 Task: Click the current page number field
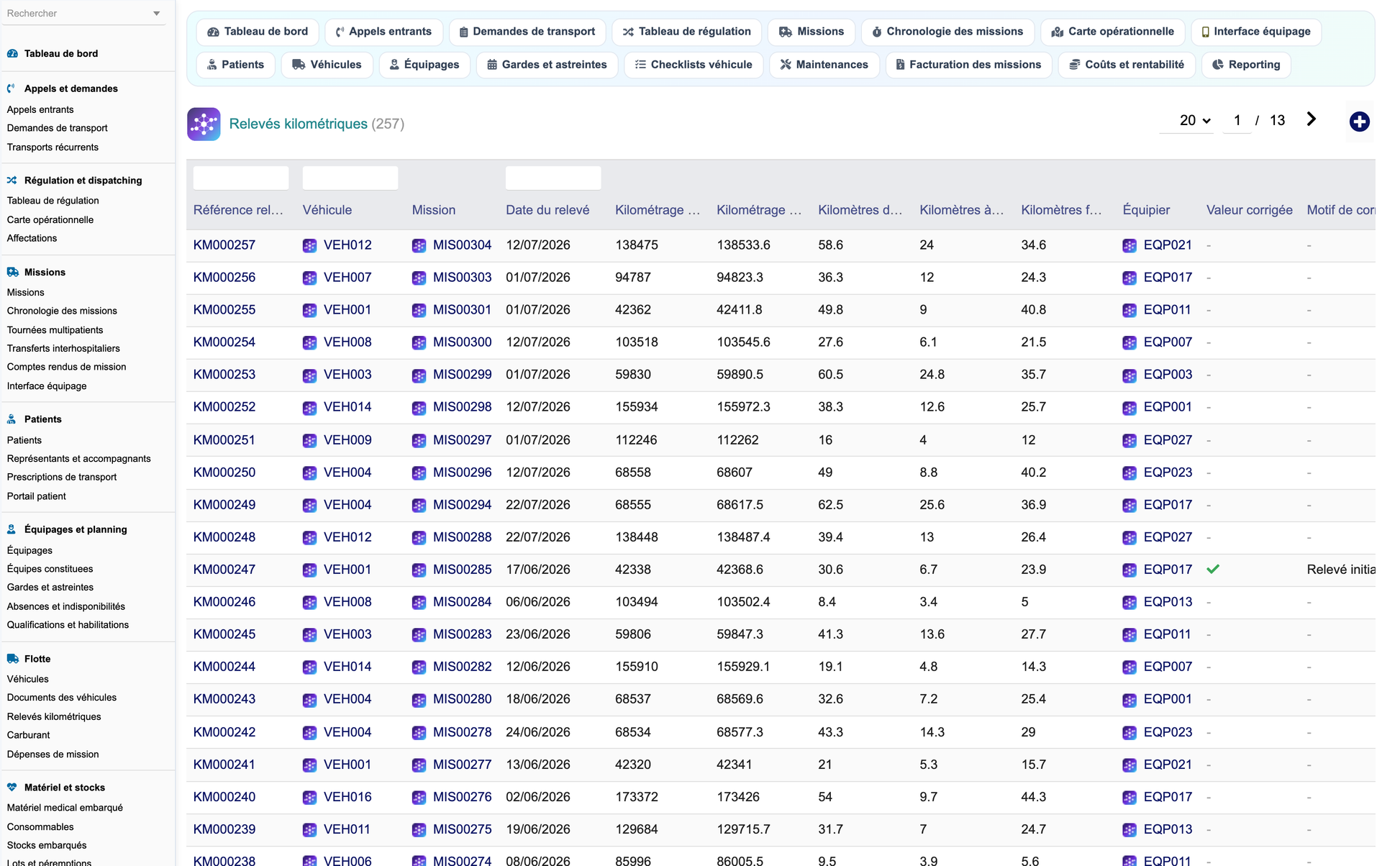coord(1237,121)
